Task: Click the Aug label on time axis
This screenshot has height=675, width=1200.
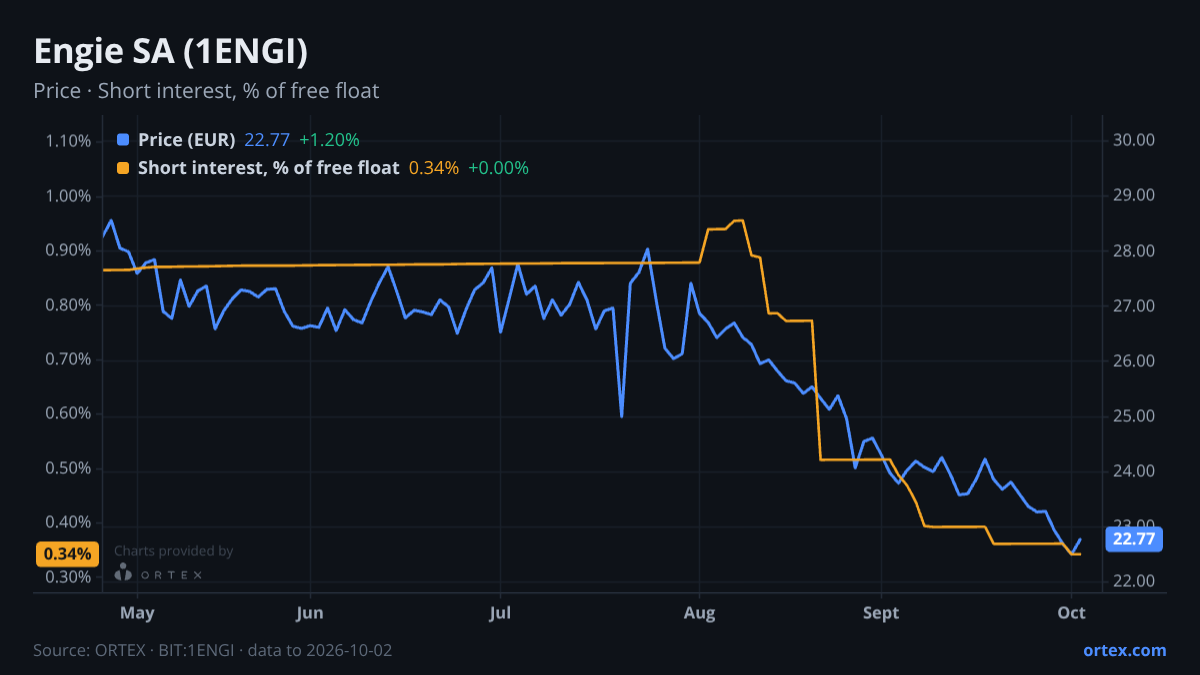Action: pyautogui.click(x=699, y=613)
